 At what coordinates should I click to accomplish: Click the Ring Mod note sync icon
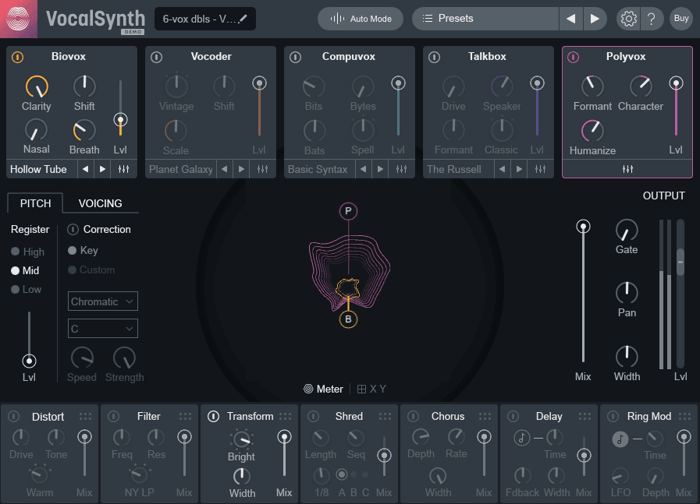tap(620, 439)
